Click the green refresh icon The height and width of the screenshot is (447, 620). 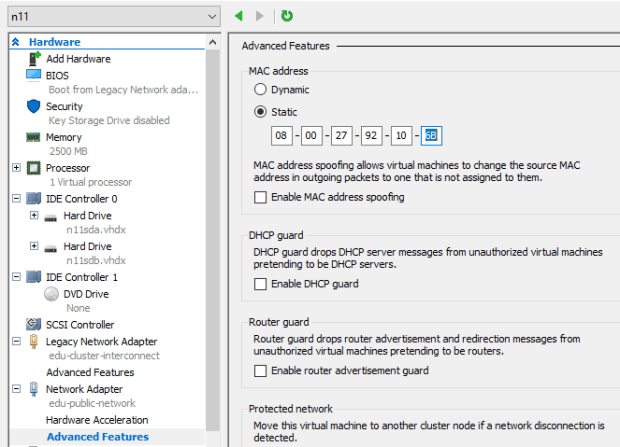[287, 16]
